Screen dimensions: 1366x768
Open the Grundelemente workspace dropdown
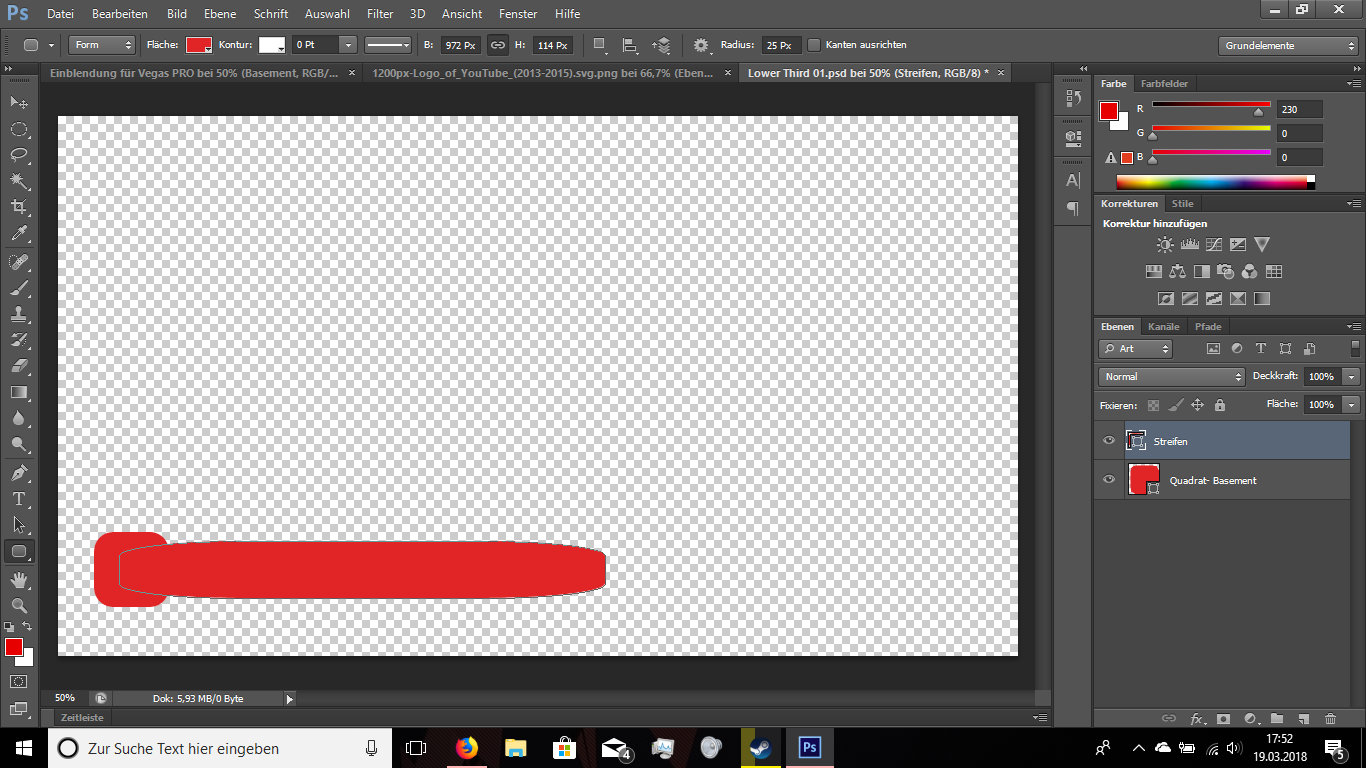pos(1289,45)
